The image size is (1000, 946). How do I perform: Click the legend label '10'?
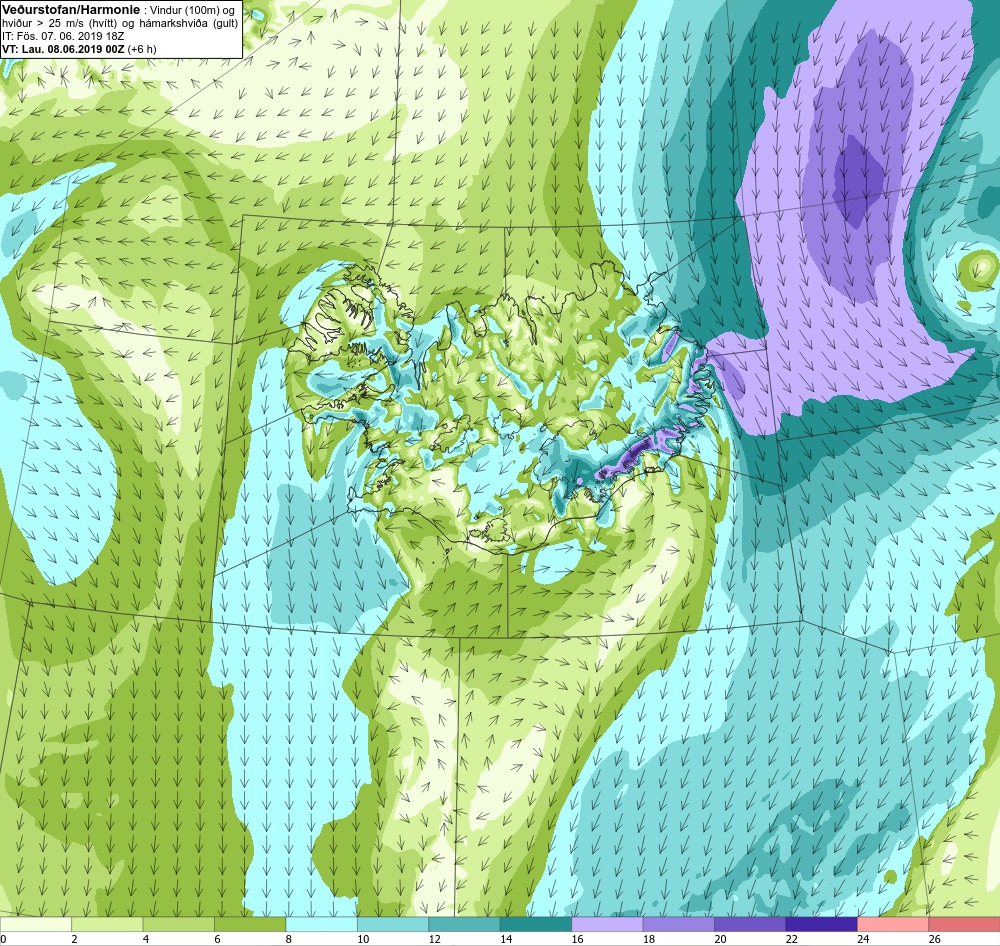[363, 938]
